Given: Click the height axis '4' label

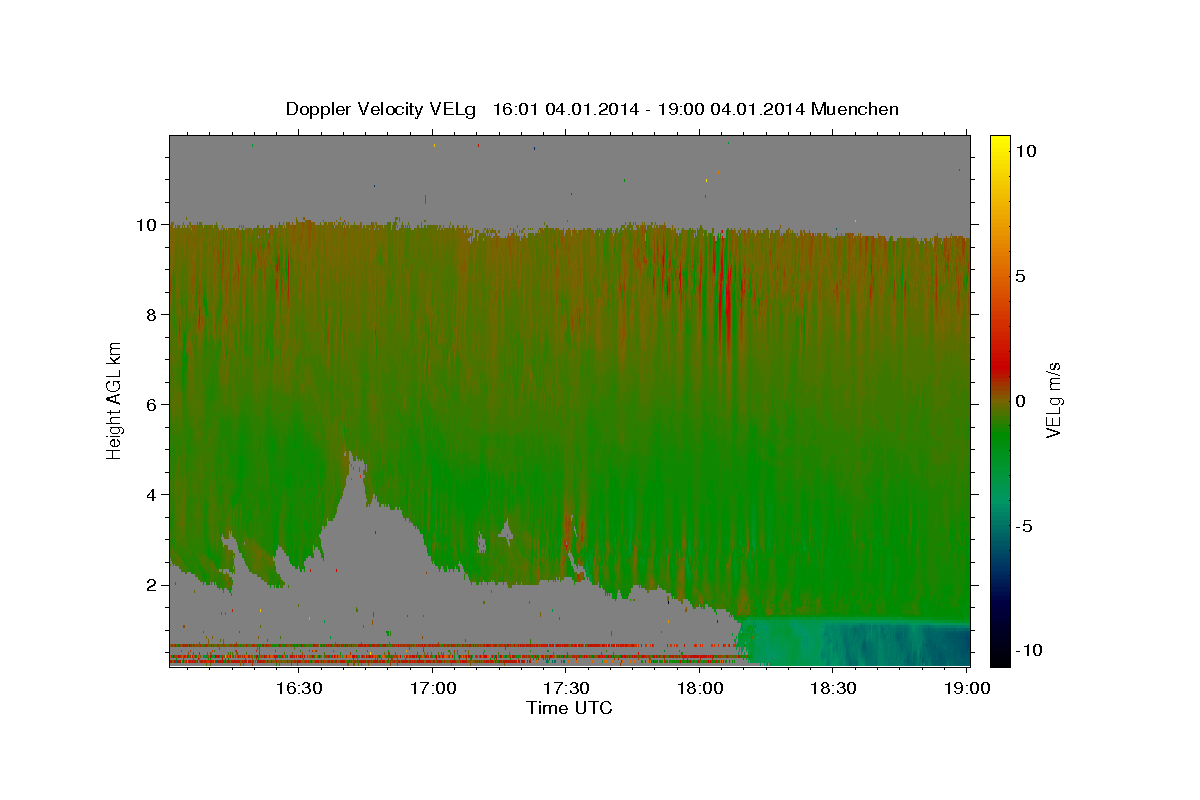Looking at the screenshot, I should point(152,494).
